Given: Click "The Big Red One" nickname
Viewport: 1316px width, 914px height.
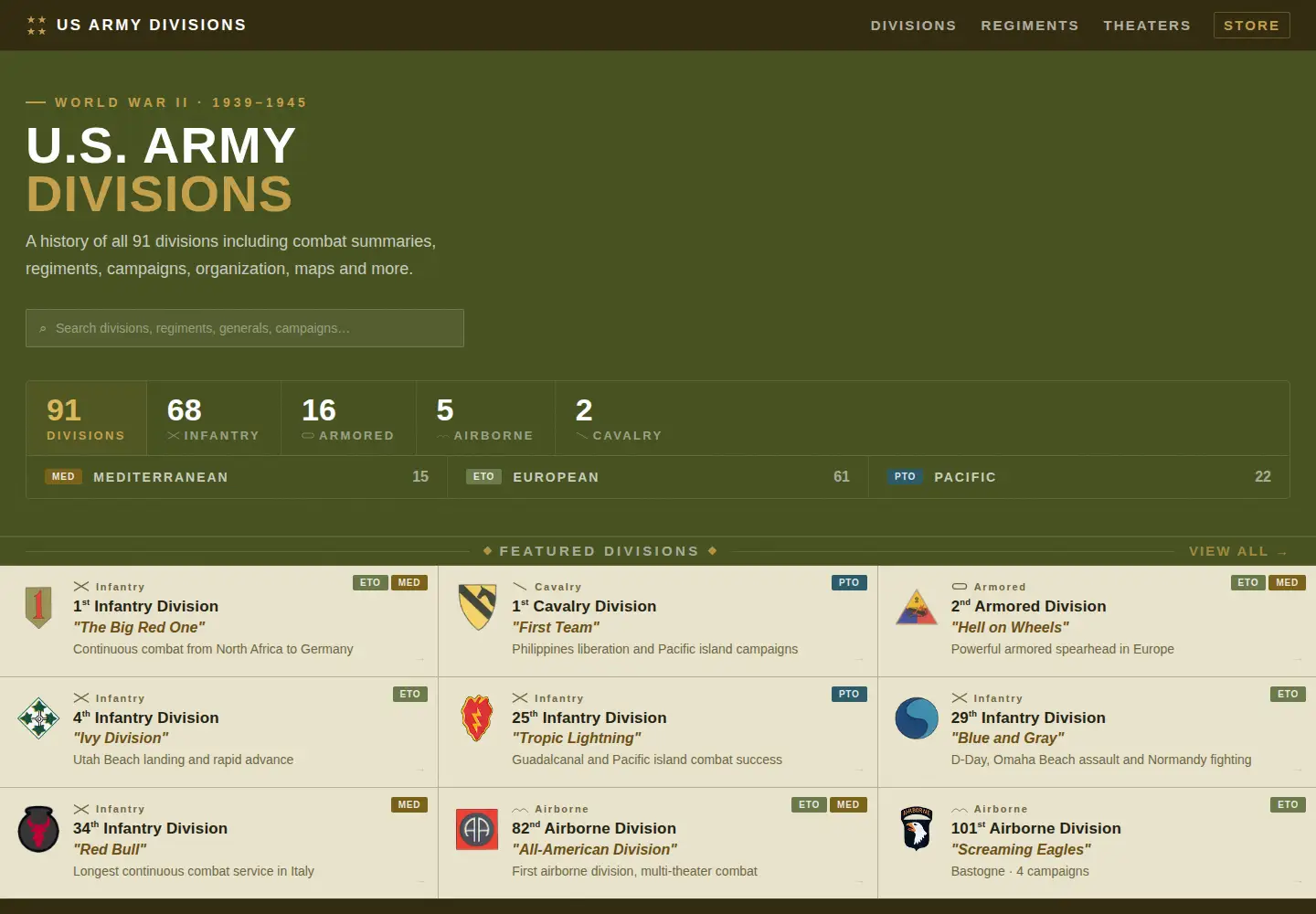Looking at the screenshot, I should pyautogui.click(x=139, y=627).
